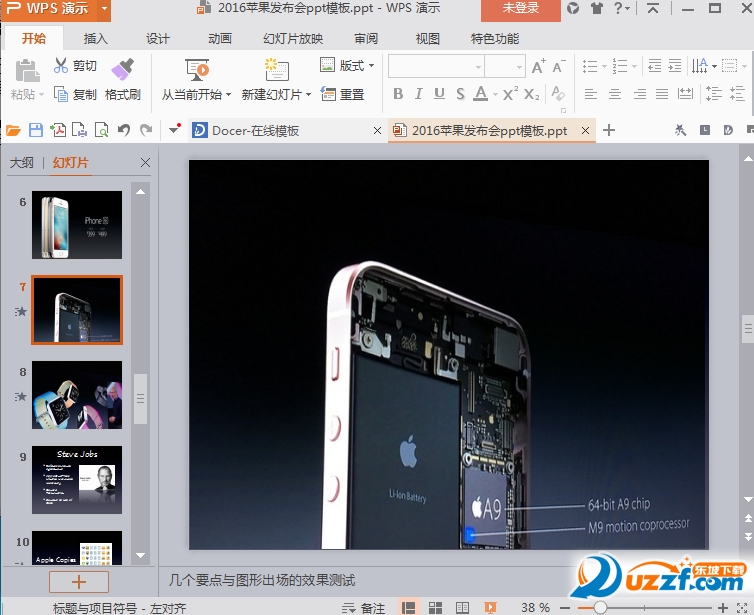Apply subscript formatting
This screenshot has height=615, width=754.
[x=531, y=94]
